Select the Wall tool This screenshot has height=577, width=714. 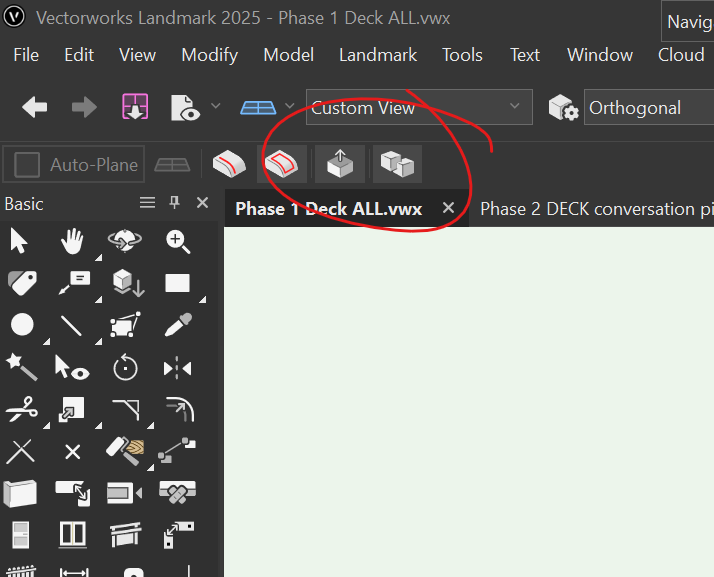[20, 492]
